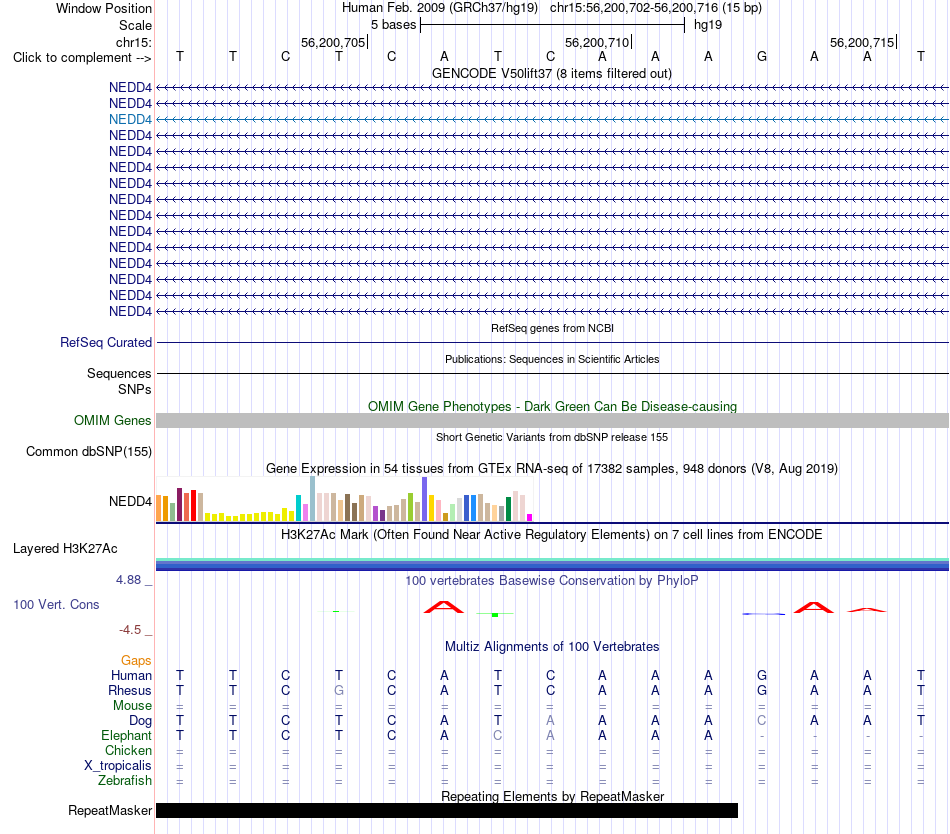Open the GENCODE V50lift37 track title
Screen dimensions: 950x834
click(551, 73)
